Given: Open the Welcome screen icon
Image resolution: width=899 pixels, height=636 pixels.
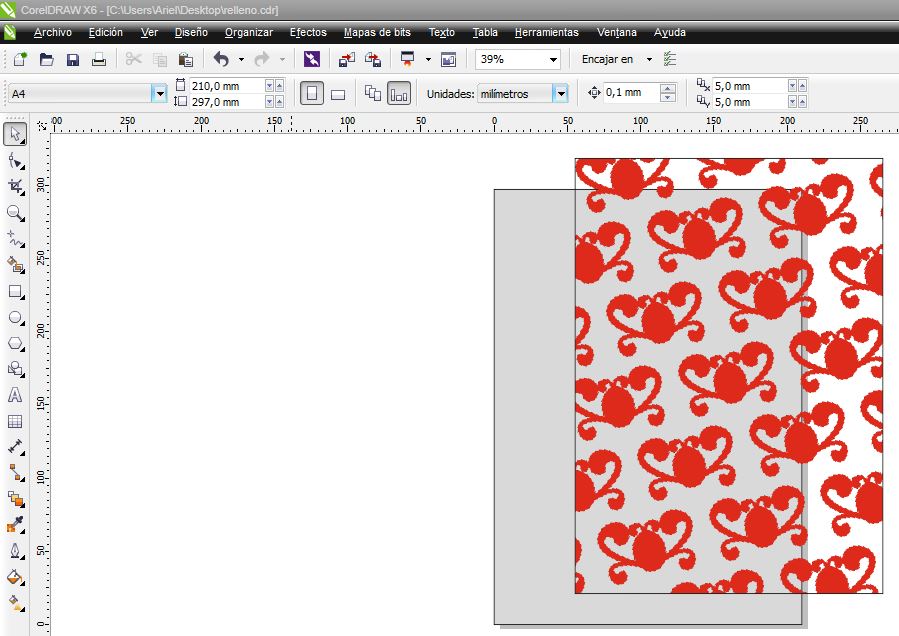Looking at the screenshot, I should click(448, 59).
